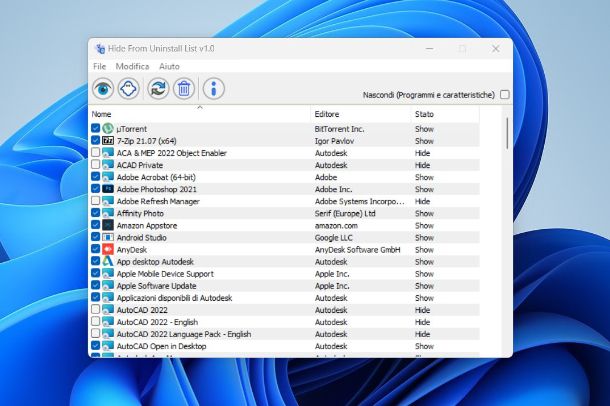Open the Modifica menu
This screenshot has width=610, height=406.
click(132, 66)
